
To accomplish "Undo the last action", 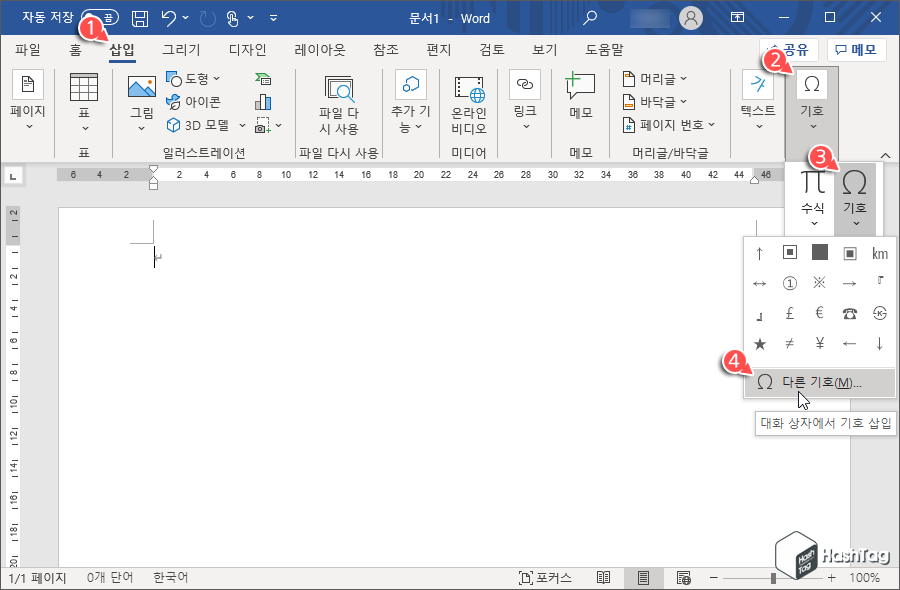I will [169, 18].
